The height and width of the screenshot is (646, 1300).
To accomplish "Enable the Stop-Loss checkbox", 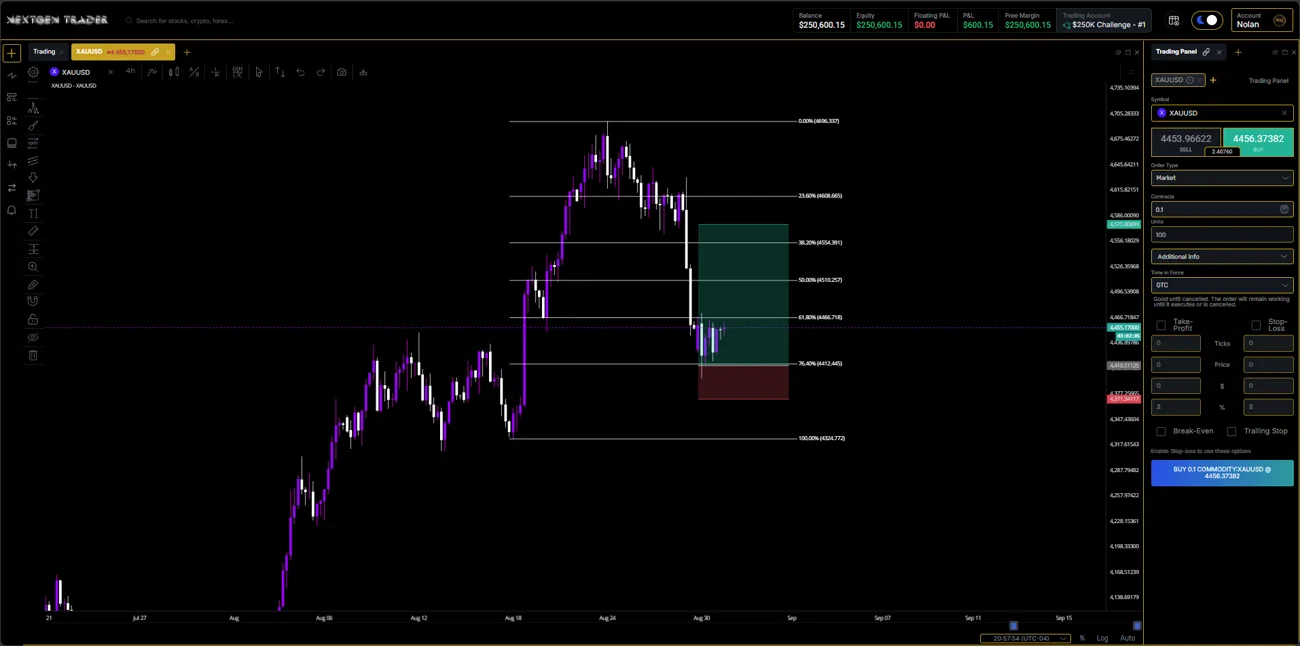I will tap(1256, 325).
